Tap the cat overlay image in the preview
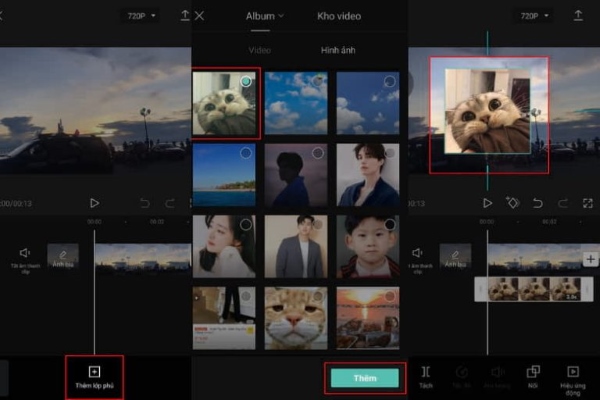Viewport: 600px width, 400px height. [x=488, y=111]
